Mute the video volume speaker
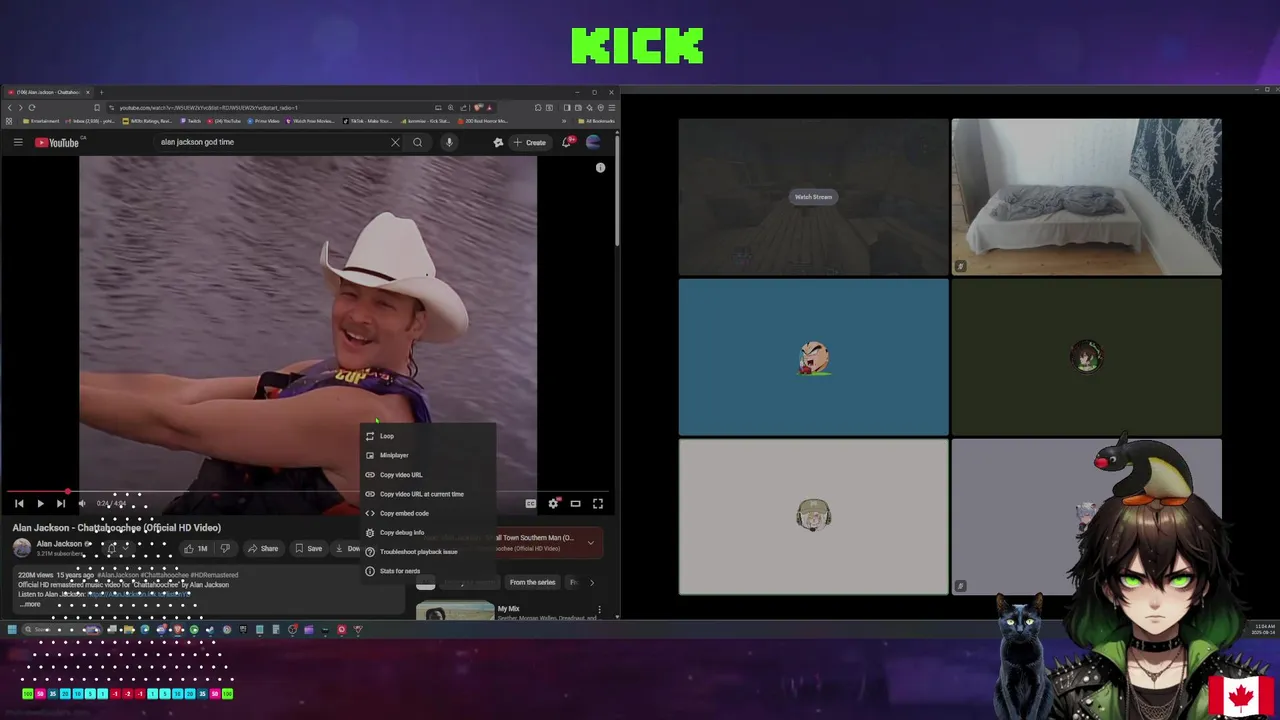This screenshot has width=1280, height=720. (x=82, y=504)
